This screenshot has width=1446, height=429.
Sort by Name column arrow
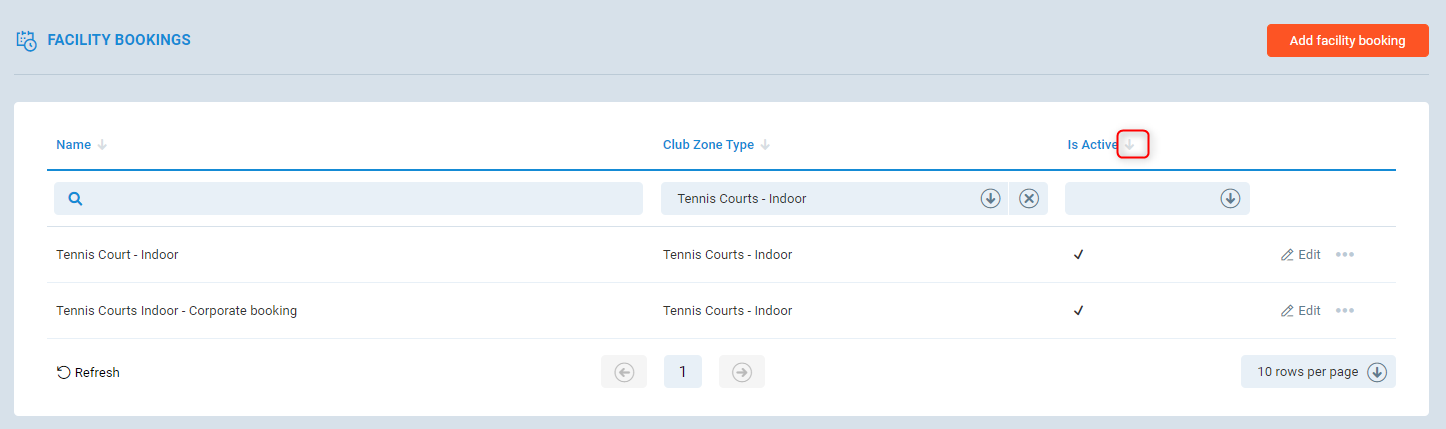coord(102,145)
